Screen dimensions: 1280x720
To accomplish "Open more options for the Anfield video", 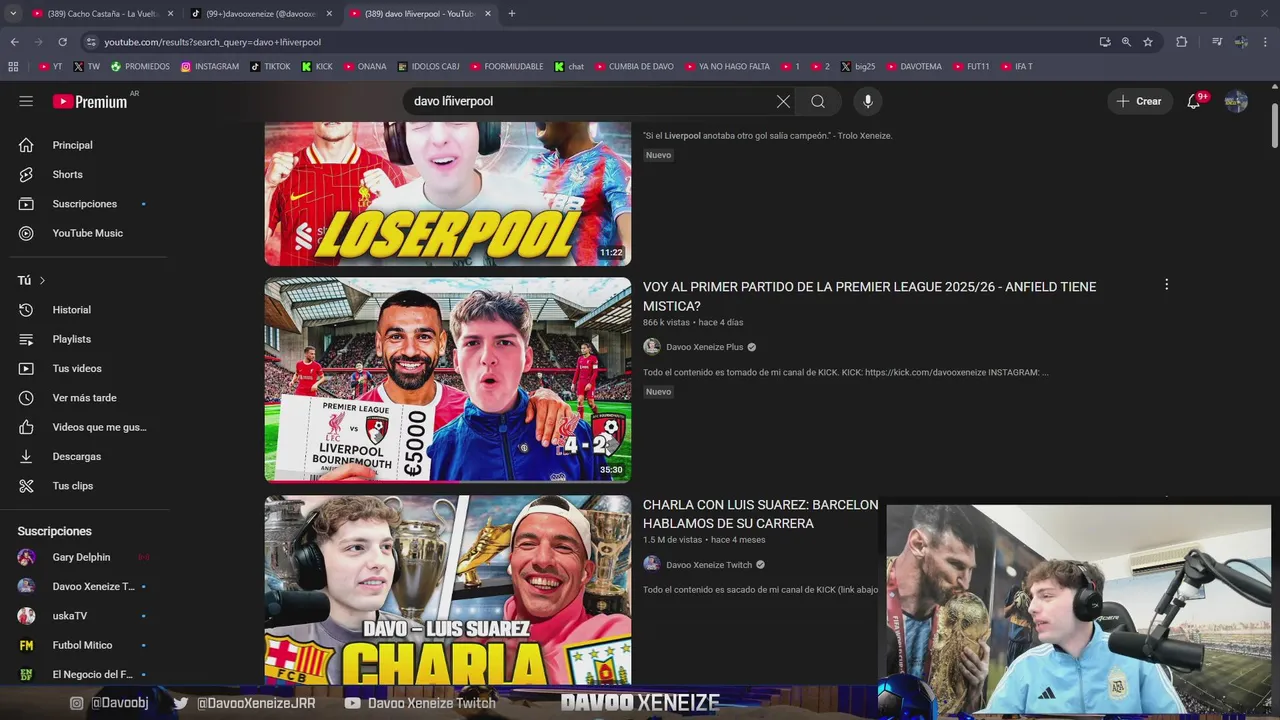I will point(1166,285).
